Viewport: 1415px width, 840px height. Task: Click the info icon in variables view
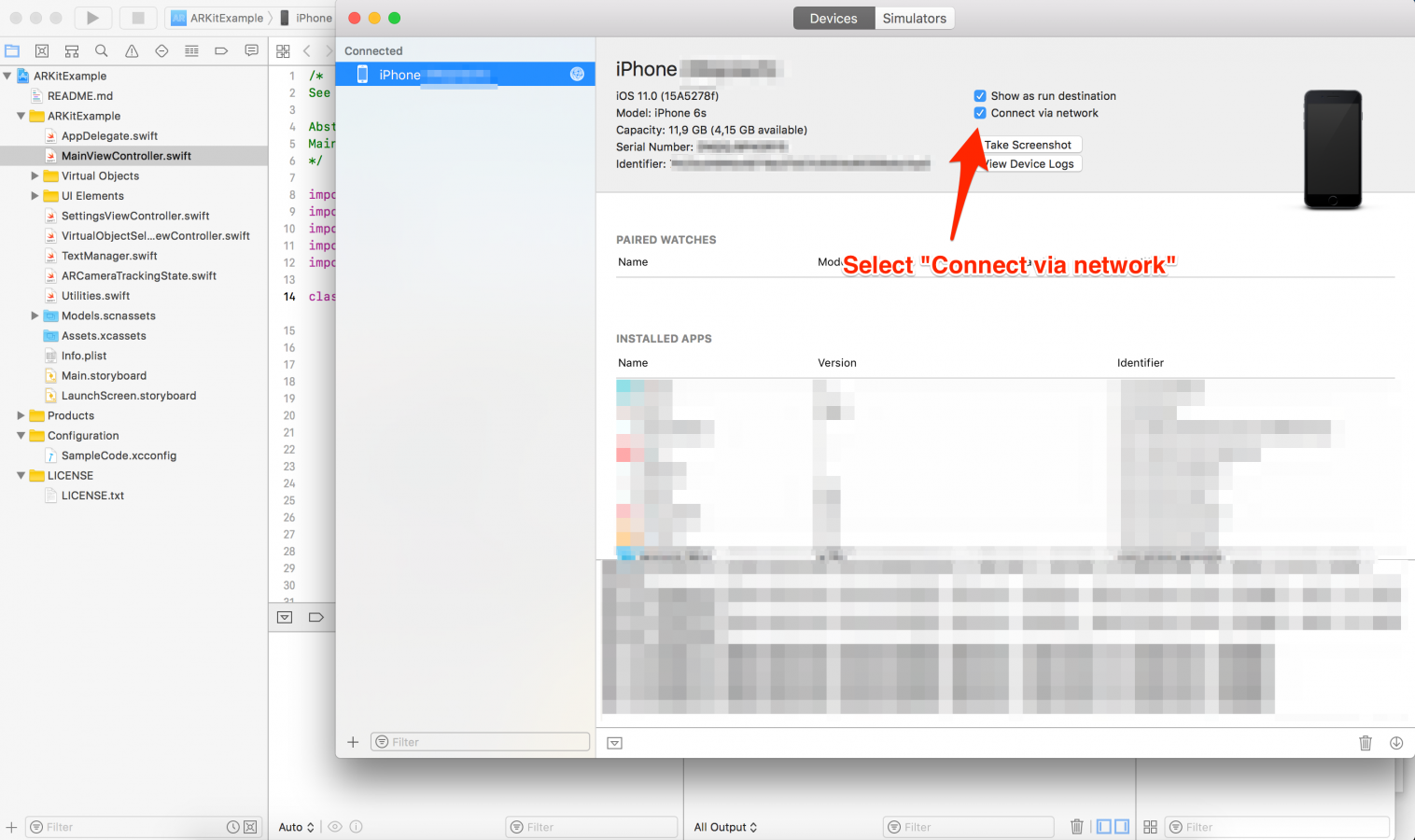pos(356,827)
